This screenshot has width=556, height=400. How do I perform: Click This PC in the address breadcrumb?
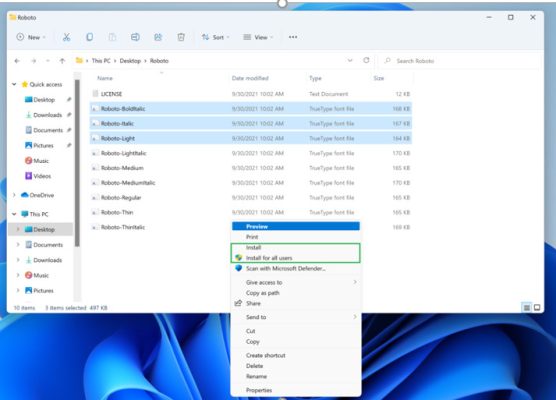(x=101, y=61)
